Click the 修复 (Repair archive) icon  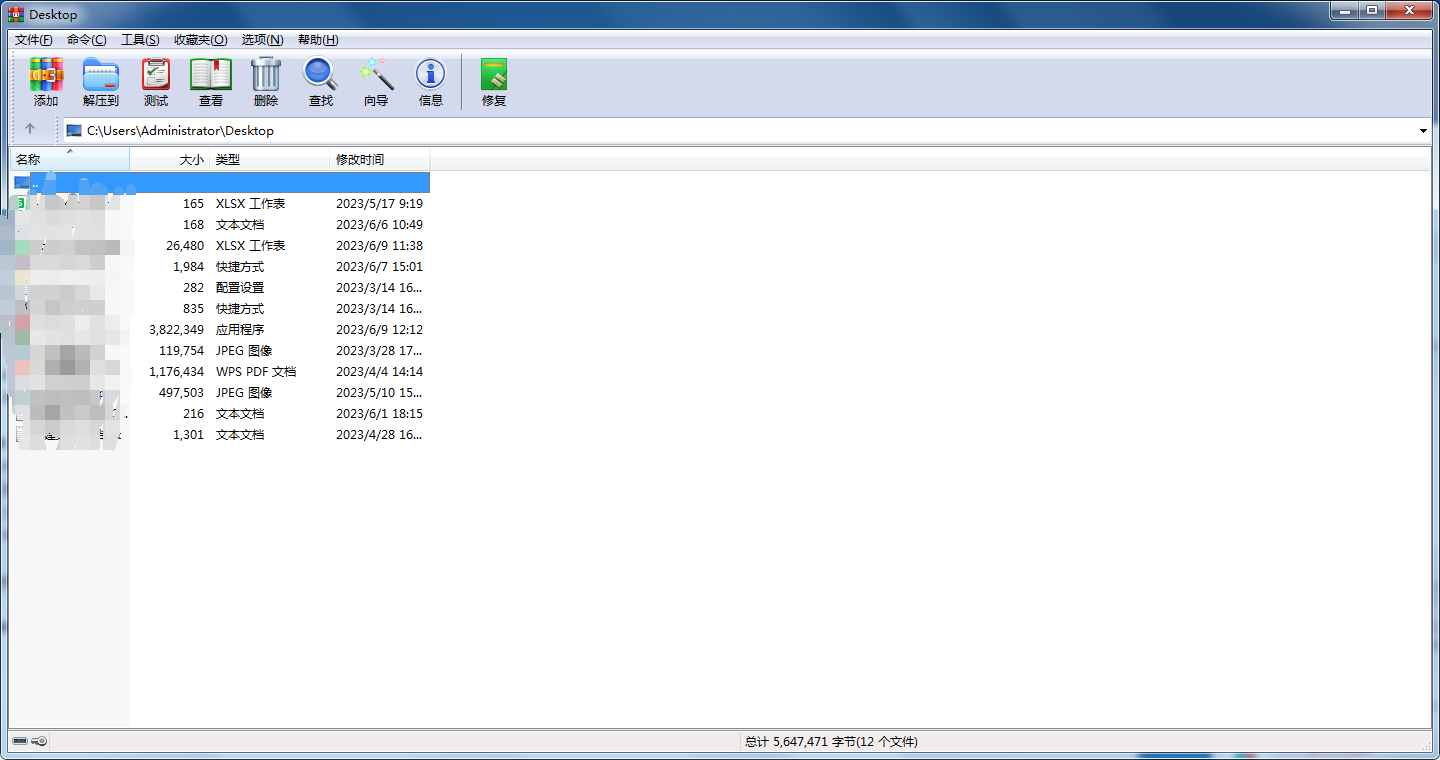493,81
